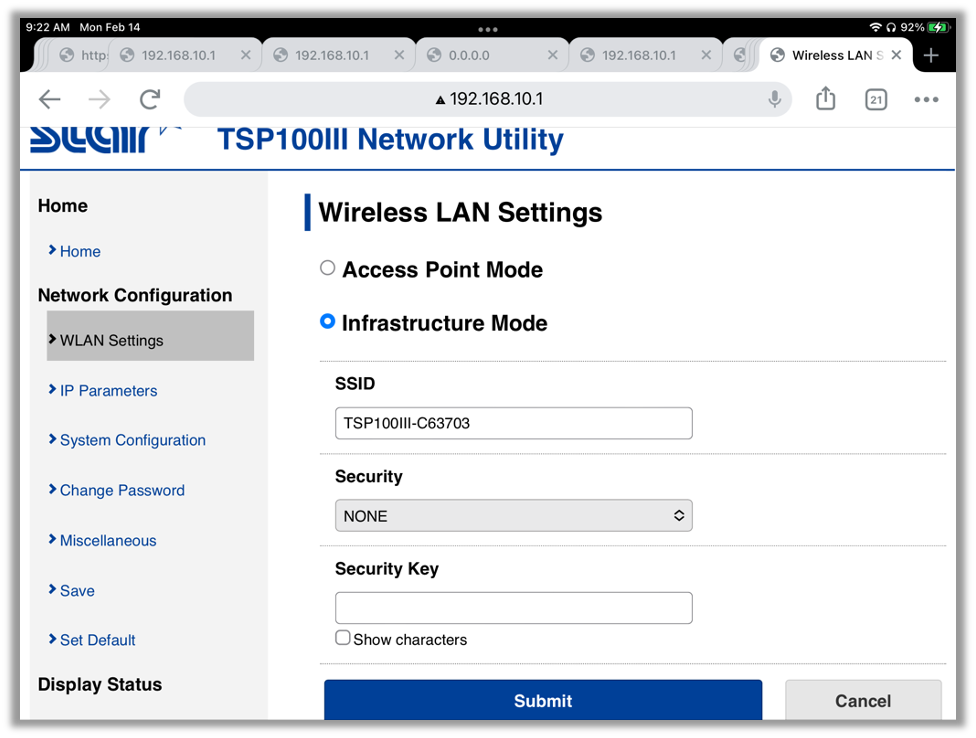Reload the current page
The width and height of the screenshot is (976, 738).
pos(150,99)
